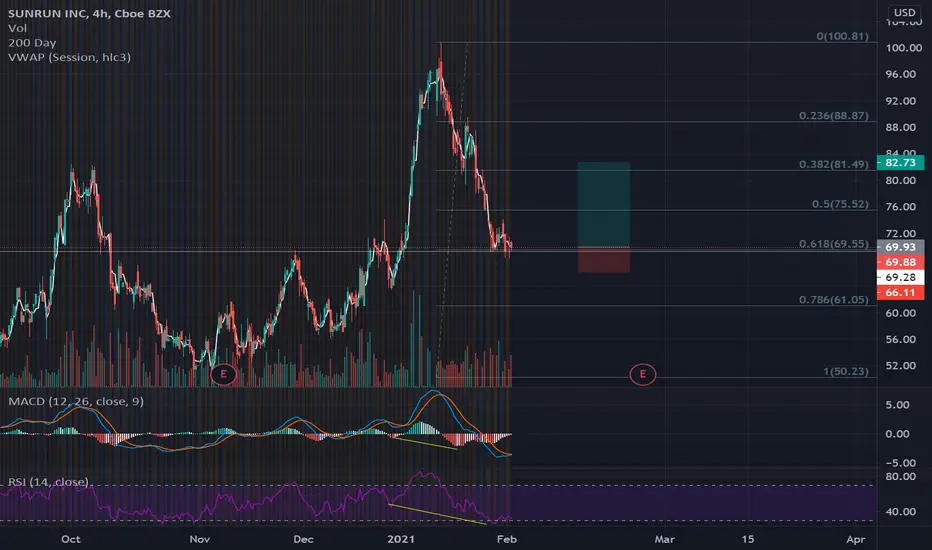
Task: Click the 69.88 red price label
Action: (x=900, y=262)
